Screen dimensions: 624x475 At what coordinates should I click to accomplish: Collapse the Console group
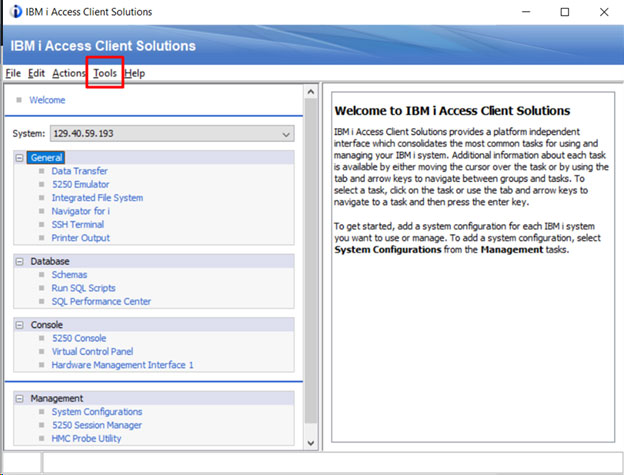click(19, 325)
